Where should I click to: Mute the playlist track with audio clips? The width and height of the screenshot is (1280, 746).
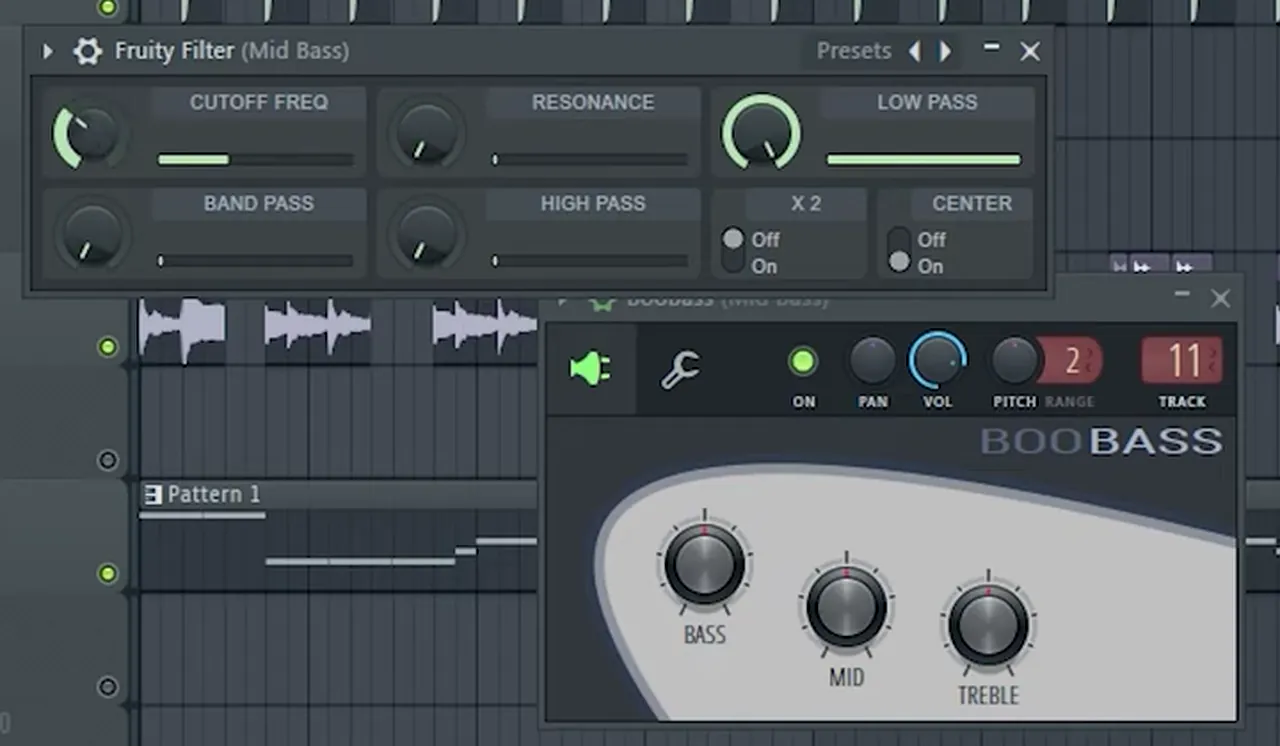(x=107, y=347)
